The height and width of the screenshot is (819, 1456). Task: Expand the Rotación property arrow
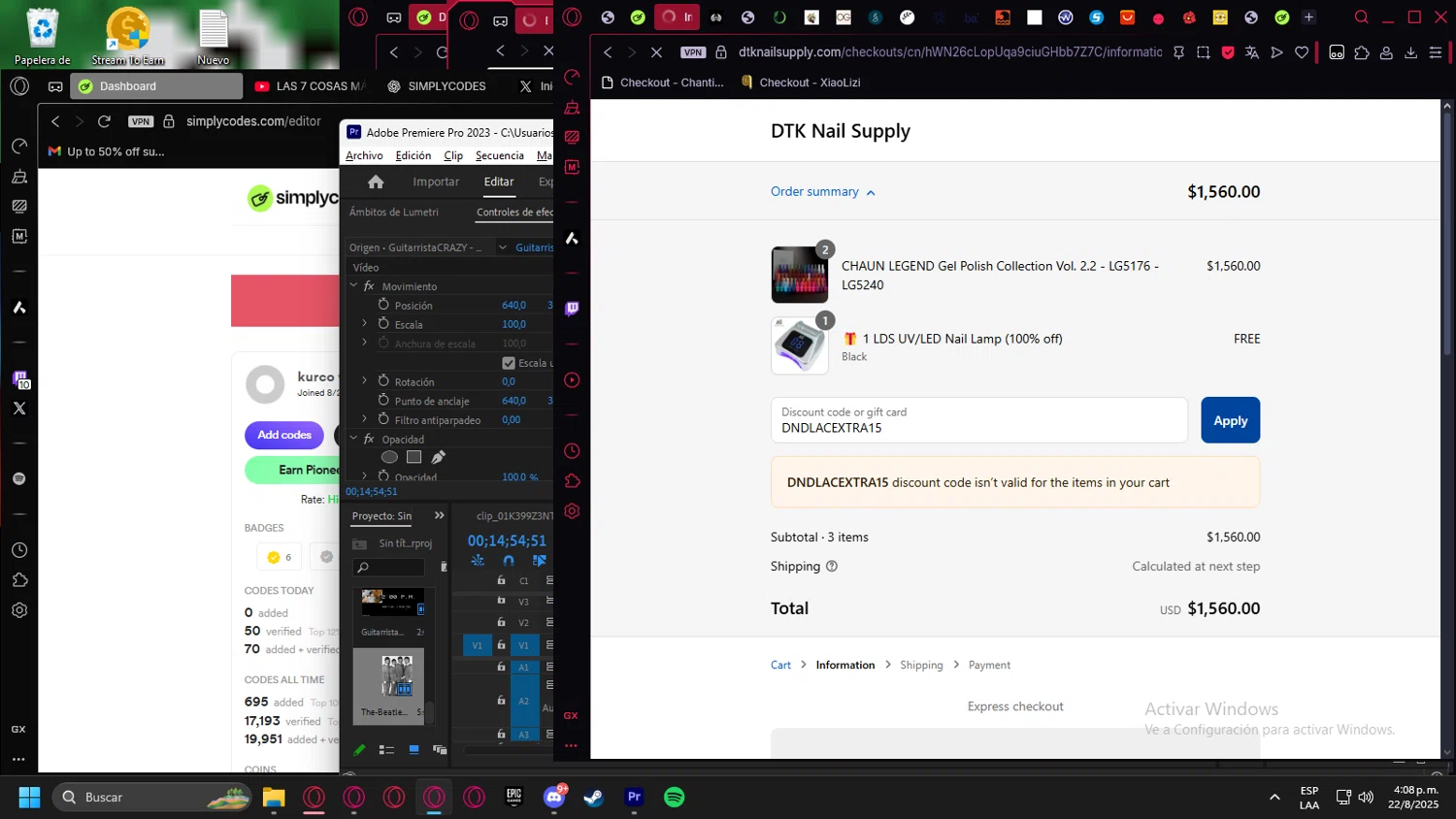(x=365, y=381)
